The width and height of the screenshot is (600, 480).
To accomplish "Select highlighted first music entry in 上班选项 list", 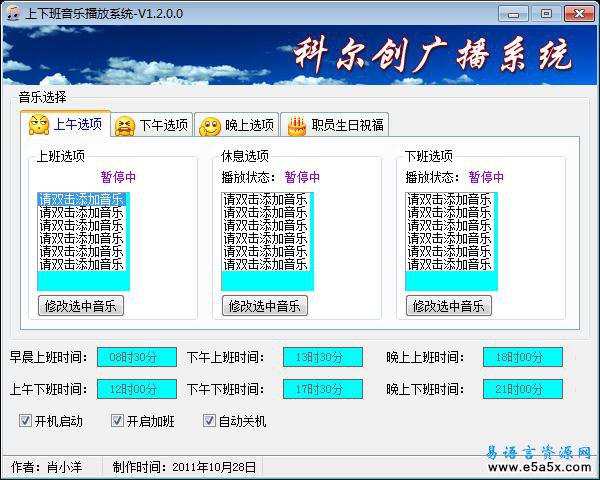I will [x=82, y=199].
